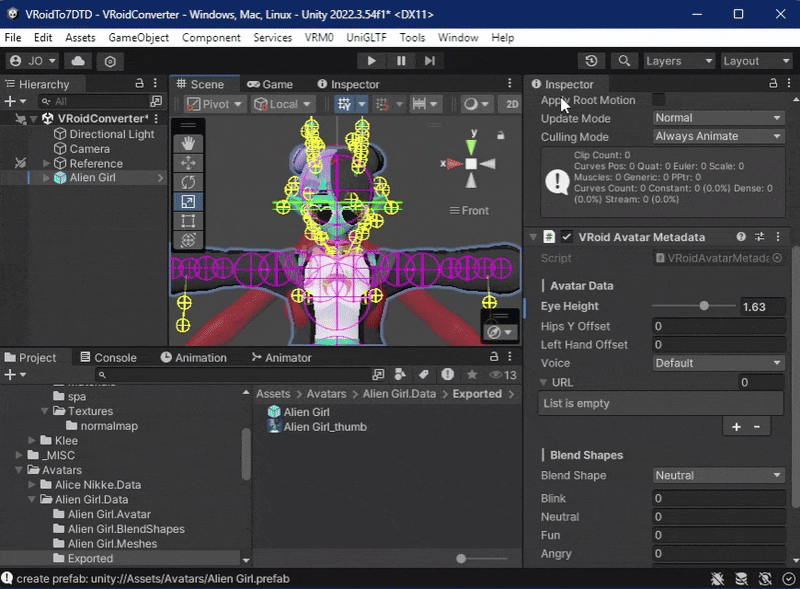Select the Move tool in Scene

(188, 163)
